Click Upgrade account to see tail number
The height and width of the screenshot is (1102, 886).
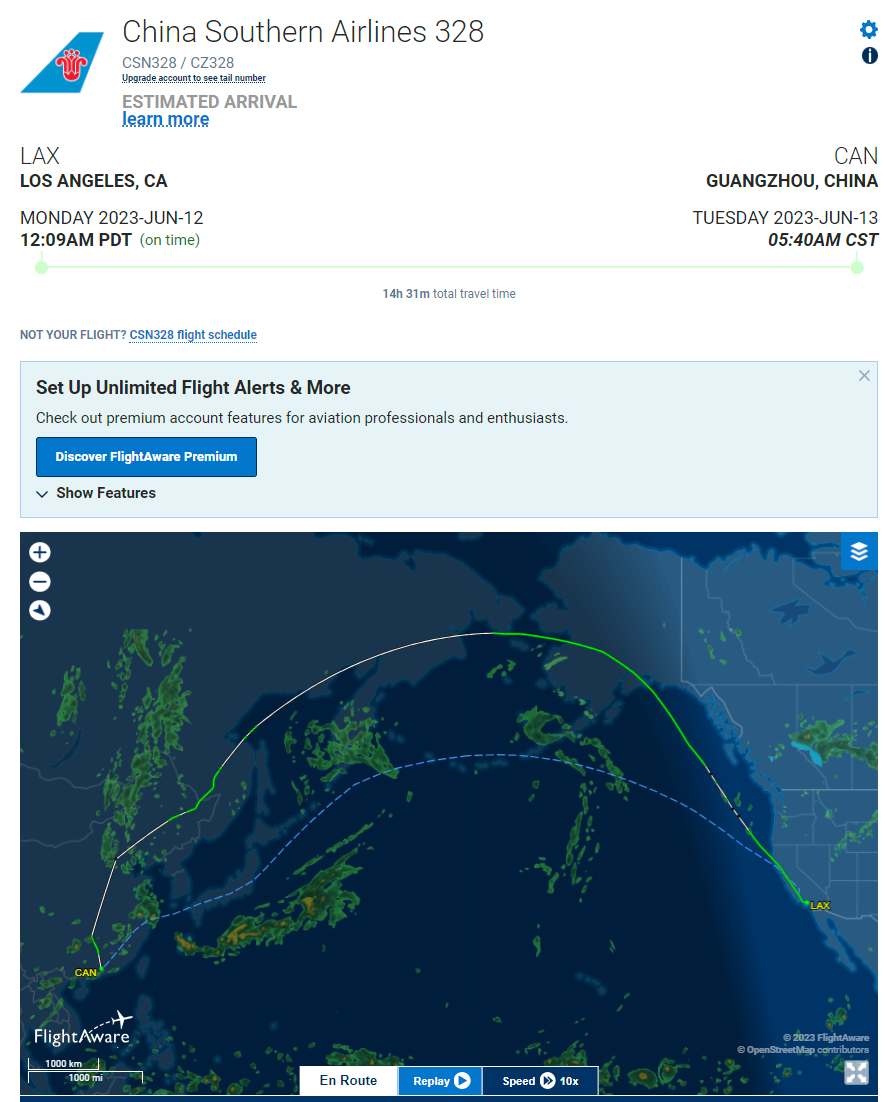tap(194, 78)
